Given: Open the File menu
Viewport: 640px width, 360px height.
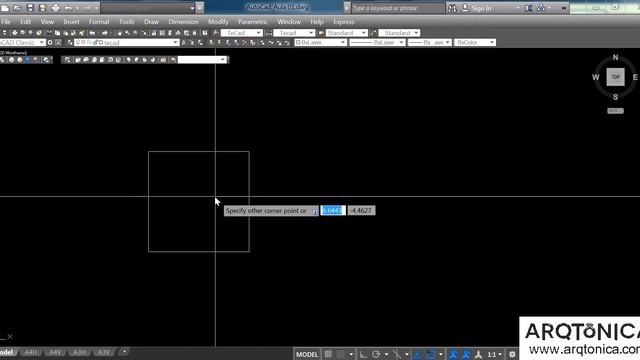Looking at the screenshot, I should pyautogui.click(x=6, y=22).
